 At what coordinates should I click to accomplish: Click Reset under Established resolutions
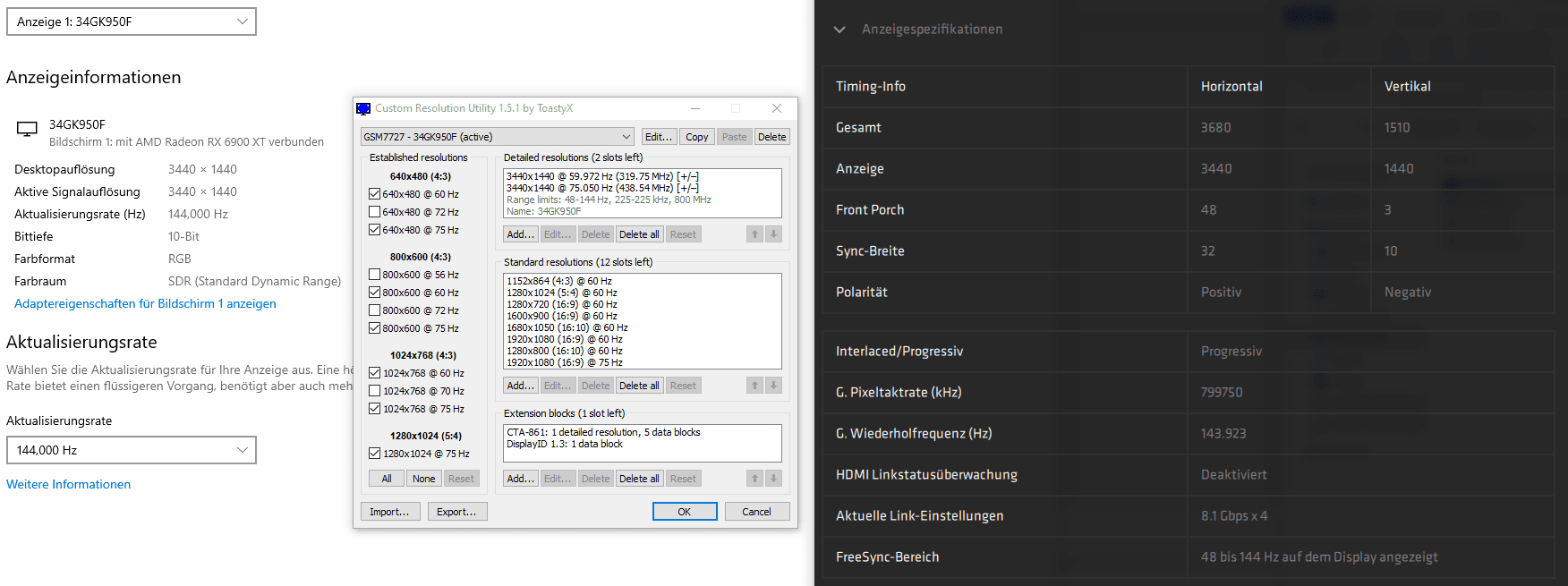pos(462,479)
